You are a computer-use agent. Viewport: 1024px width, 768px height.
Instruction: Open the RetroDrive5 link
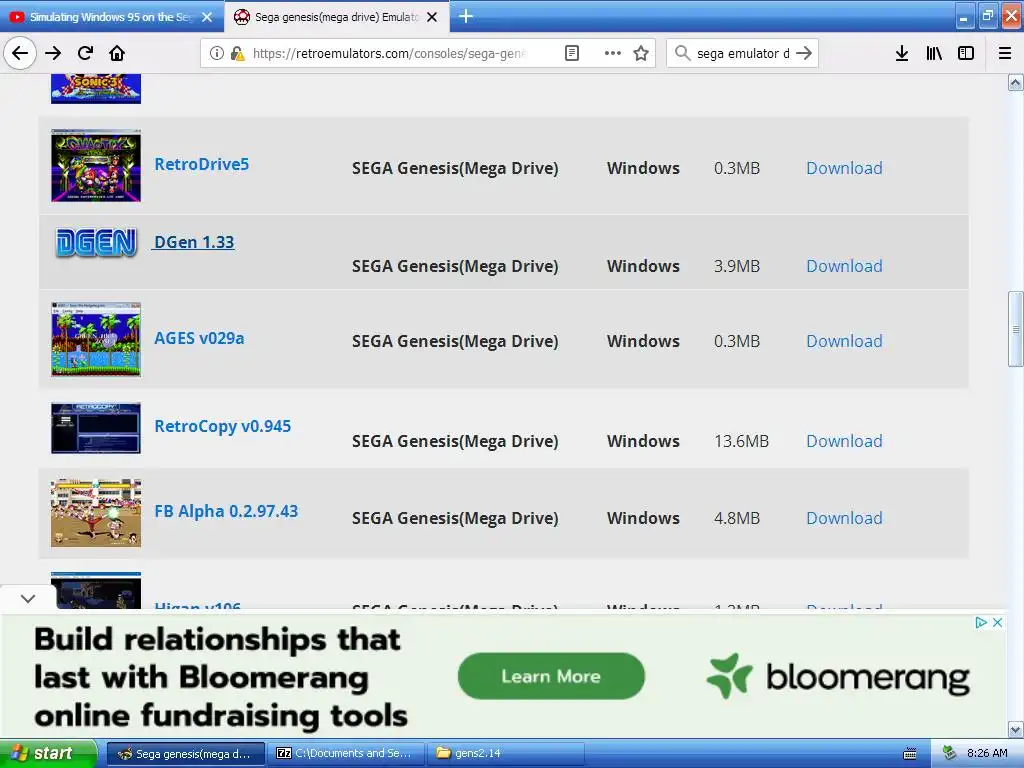(201, 164)
